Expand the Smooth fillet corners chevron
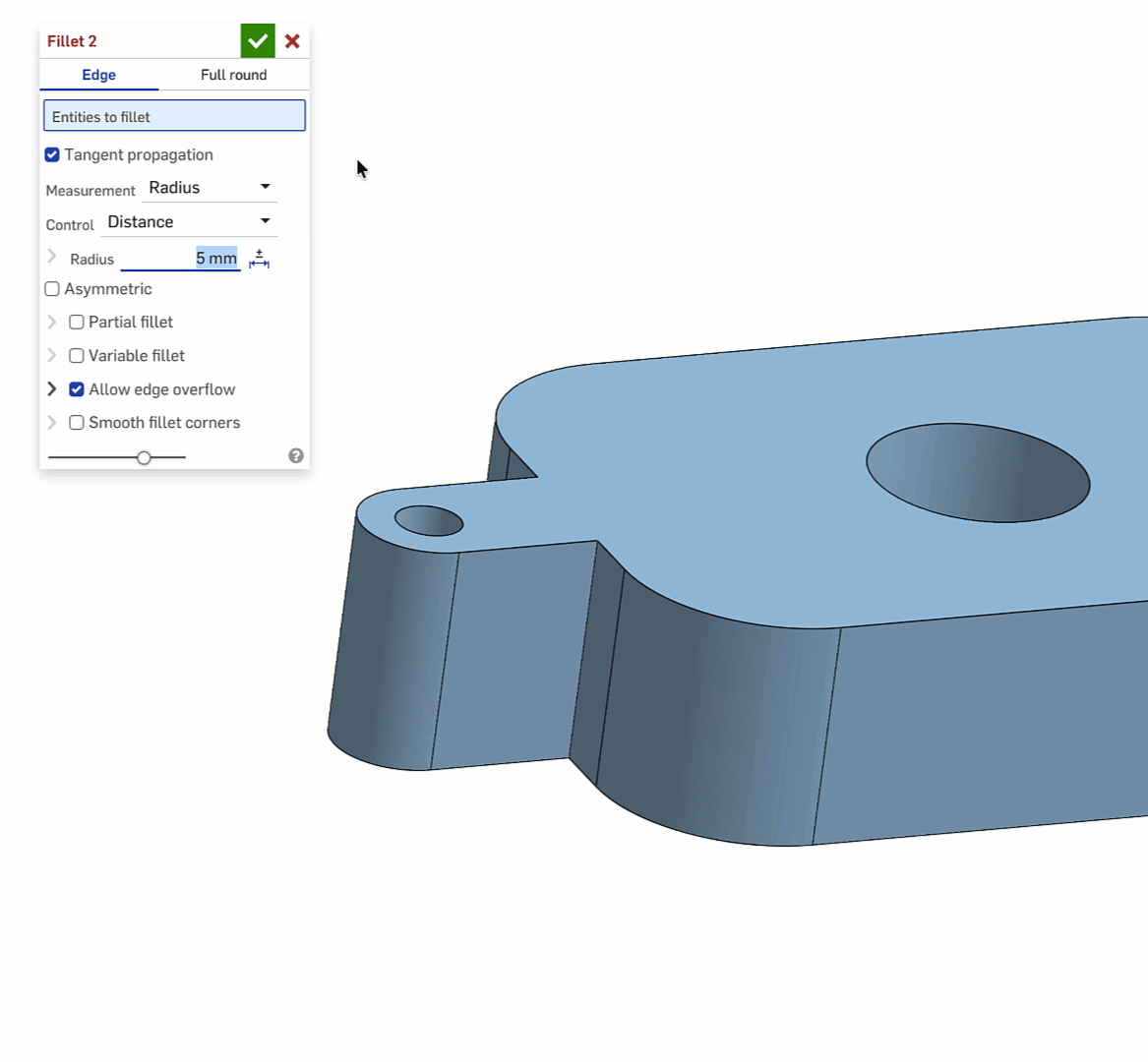The height and width of the screenshot is (1062, 1148). 52,422
